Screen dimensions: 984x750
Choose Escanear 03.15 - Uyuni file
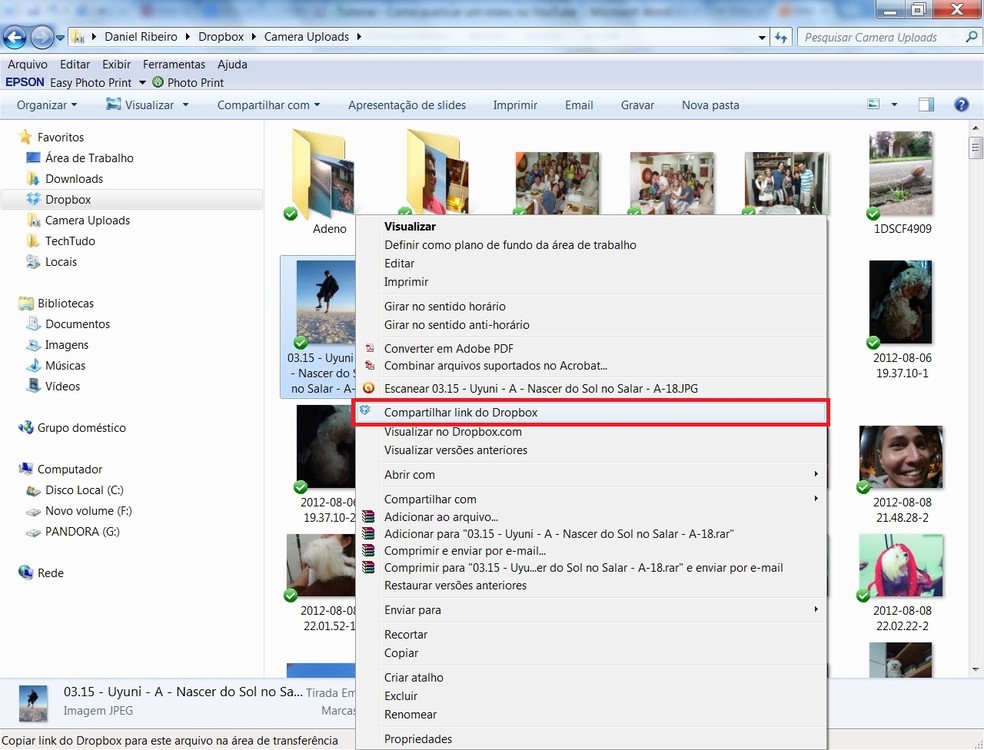(x=541, y=388)
